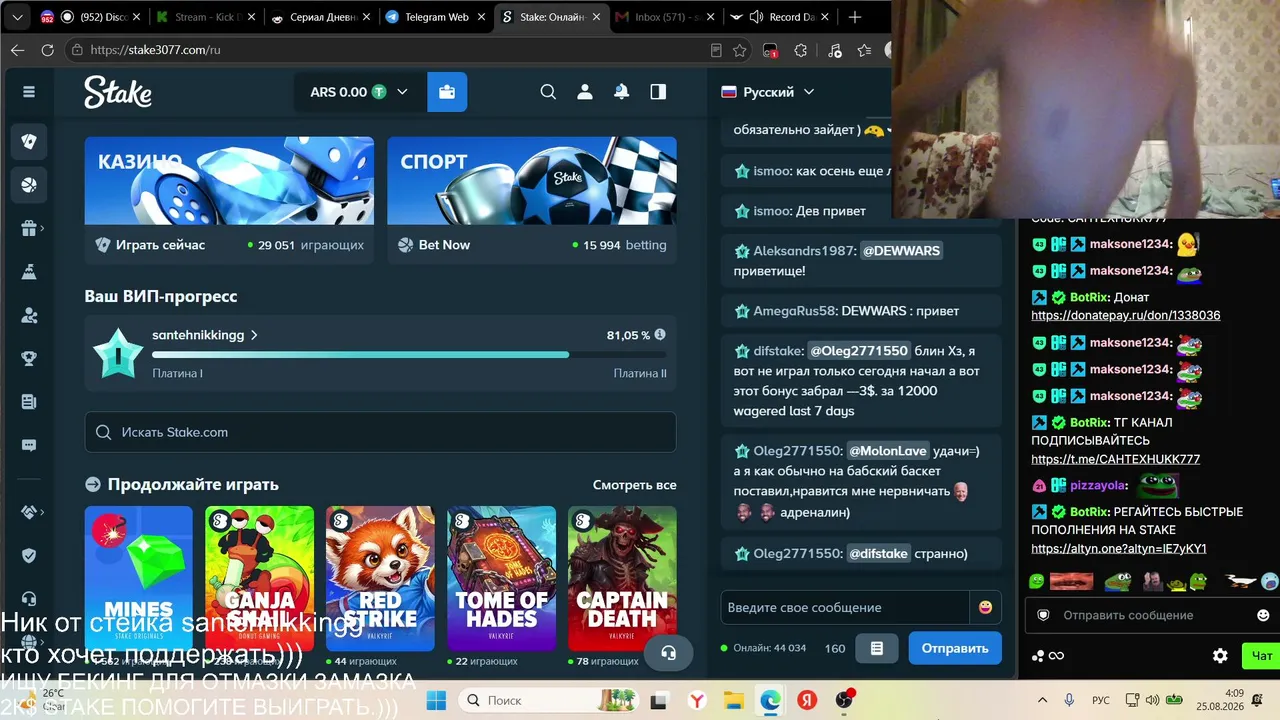Expand santehnikkingg VIP details chevron
The width and height of the screenshot is (1280, 720).
[254, 335]
